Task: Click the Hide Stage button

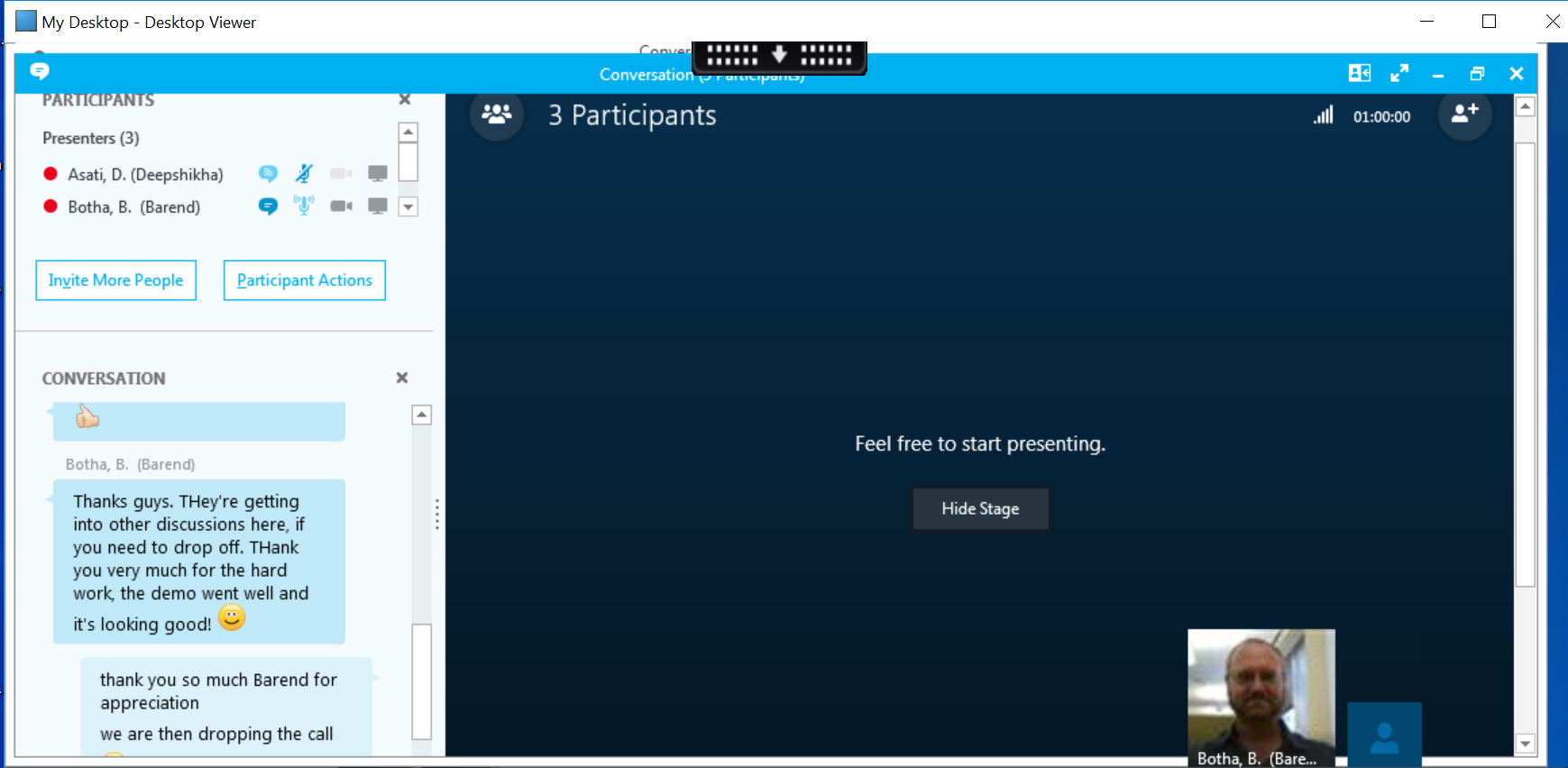Action: (980, 509)
